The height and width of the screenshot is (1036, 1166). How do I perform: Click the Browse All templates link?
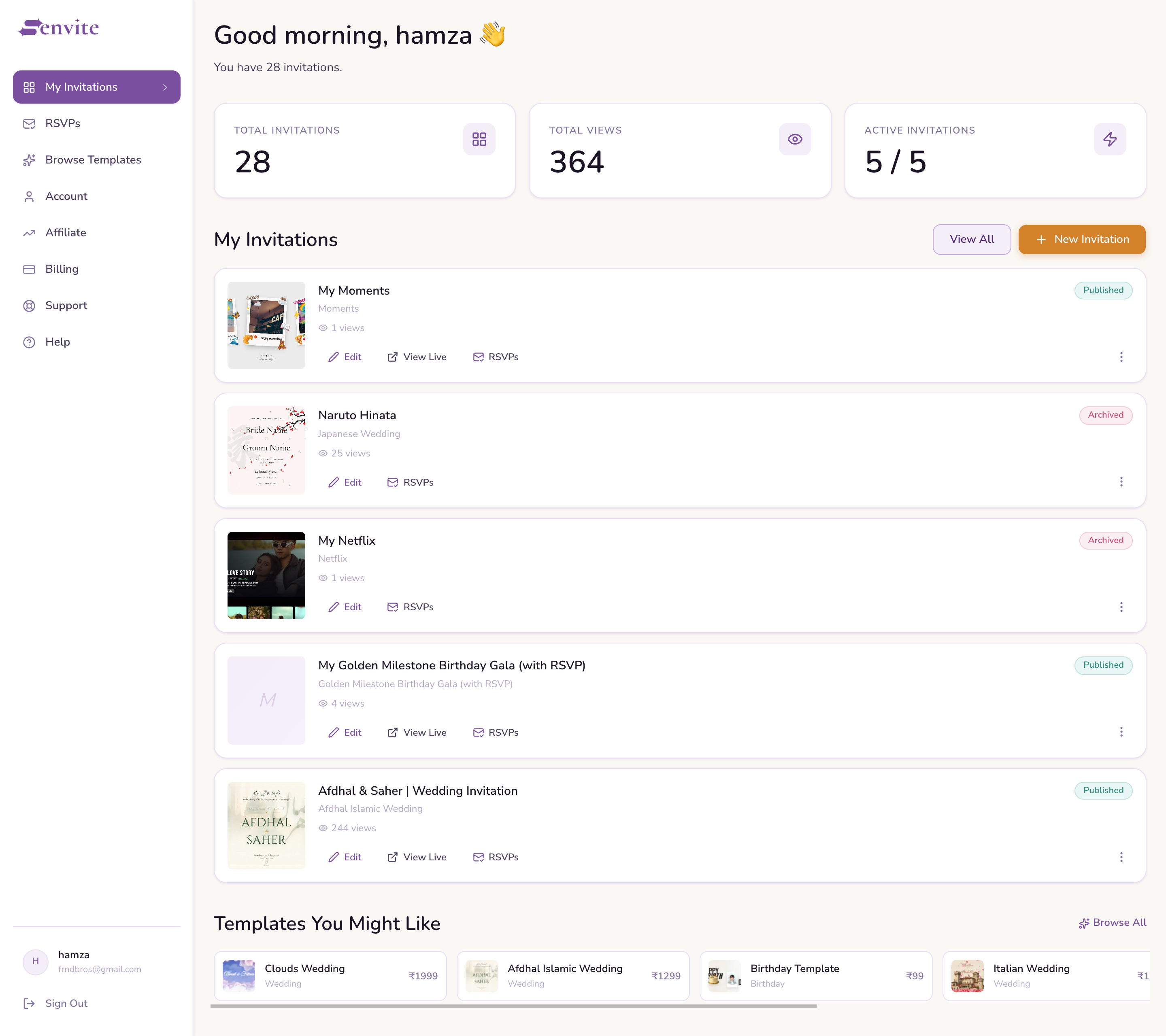(x=1112, y=923)
